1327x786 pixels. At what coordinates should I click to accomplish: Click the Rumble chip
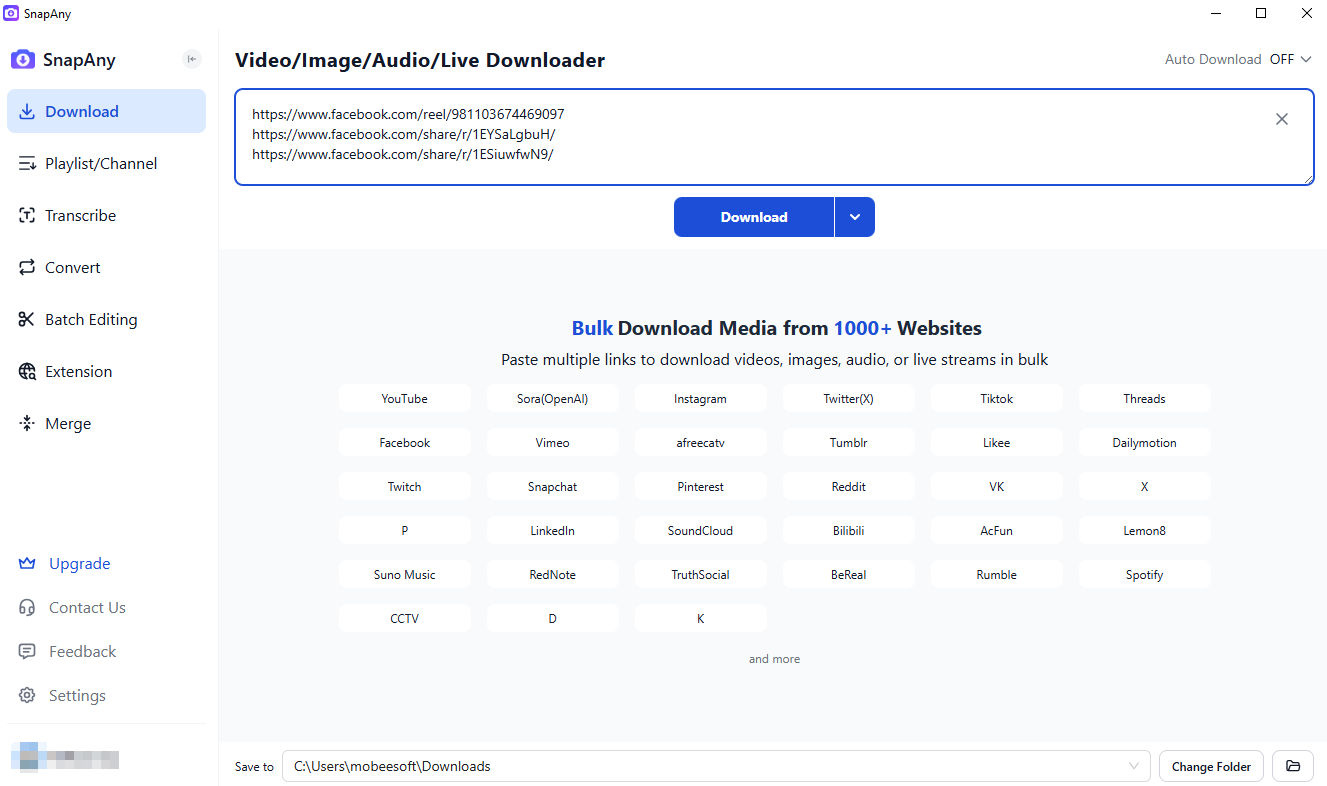coord(996,574)
